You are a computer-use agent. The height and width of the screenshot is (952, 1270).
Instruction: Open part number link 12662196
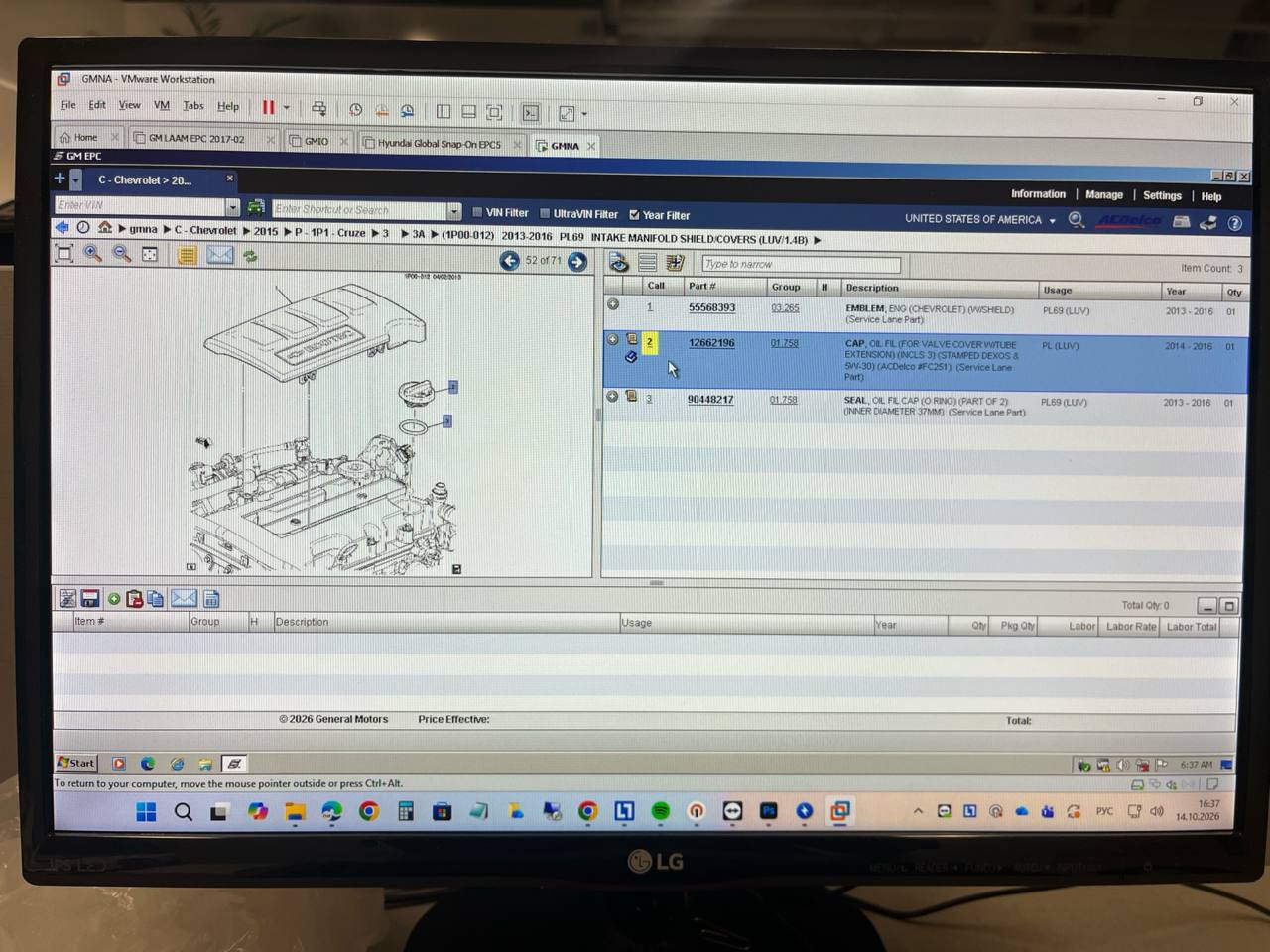point(711,343)
